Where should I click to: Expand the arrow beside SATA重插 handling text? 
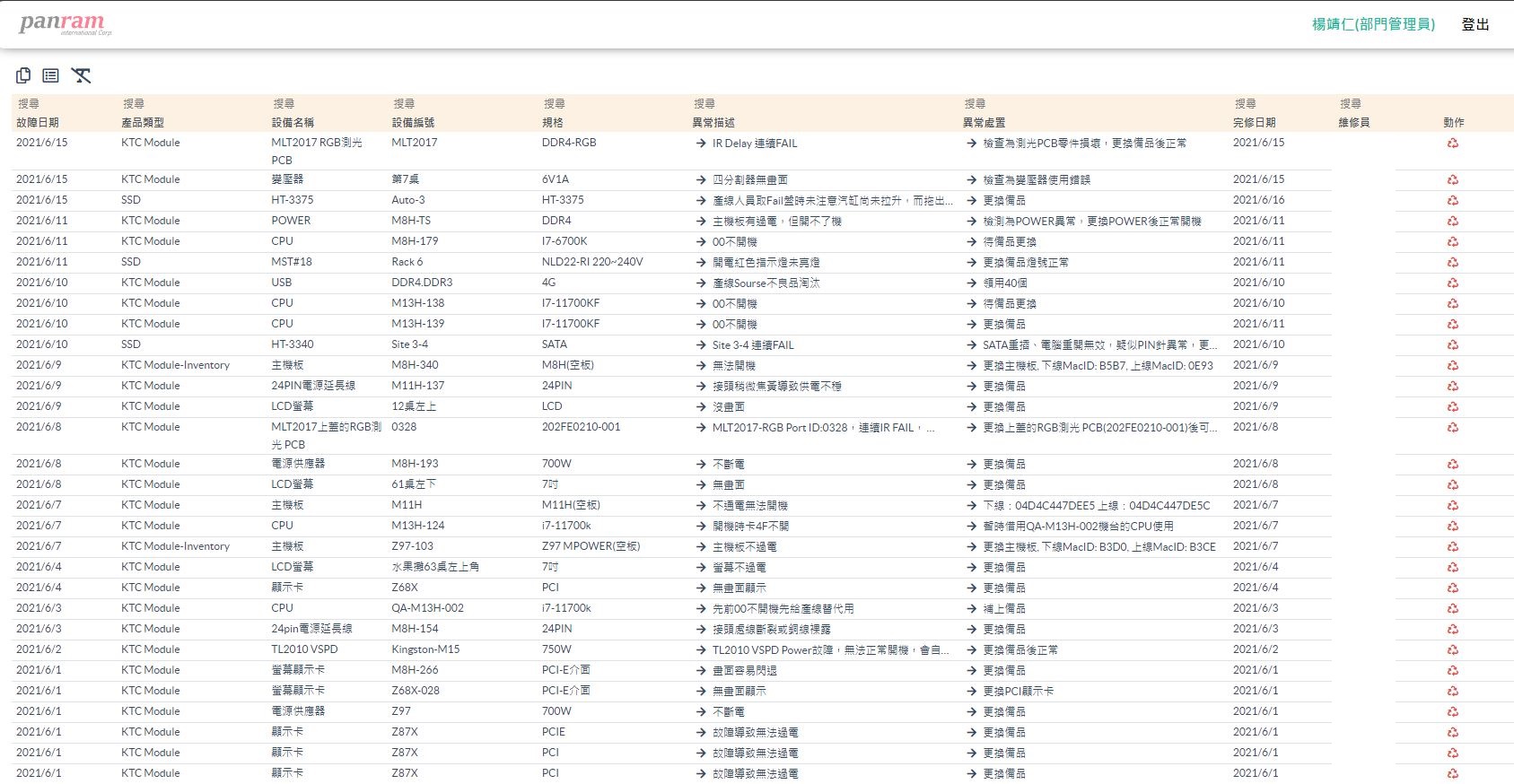(971, 345)
